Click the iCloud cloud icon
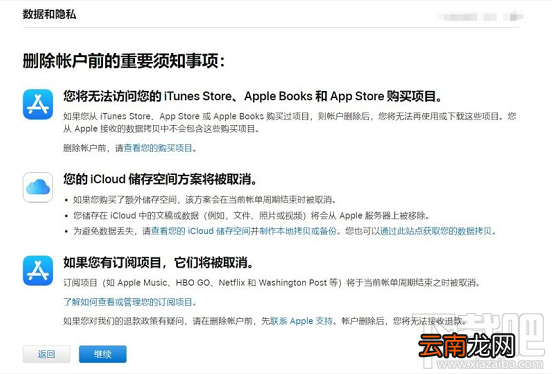The width and height of the screenshot is (552, 374). (x=38, y=187)
